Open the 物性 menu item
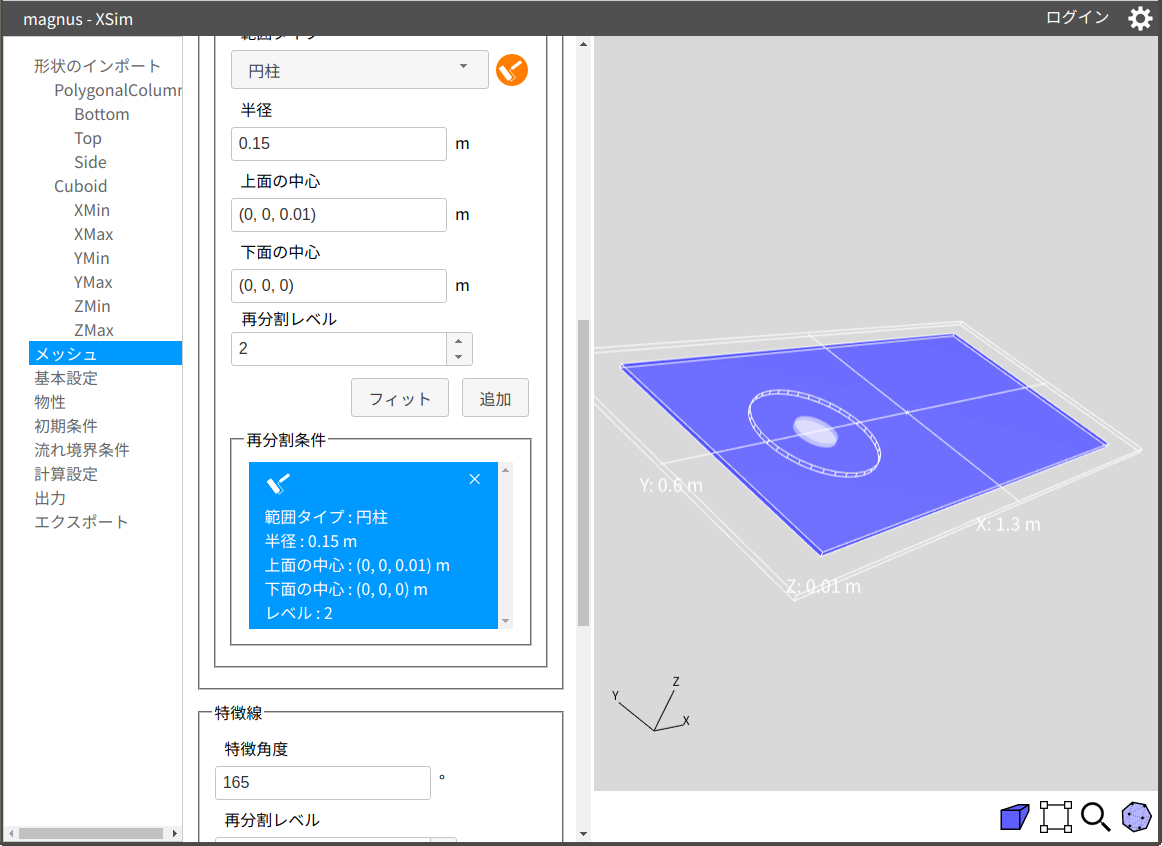The width and height of the screenshot is (1162, 846). click(x=50, y=402)
